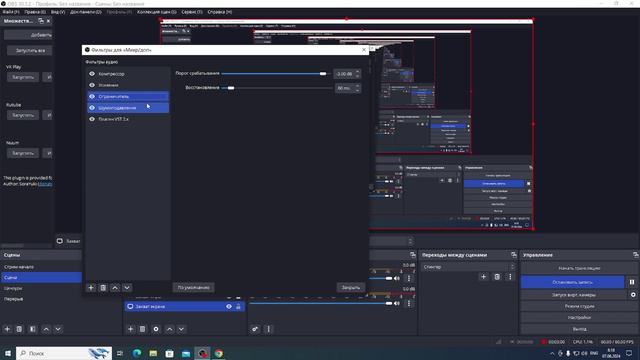Click Запустить все in multi-stream panel
Screen dimensions: 640x360
click(x=30, y=51)
